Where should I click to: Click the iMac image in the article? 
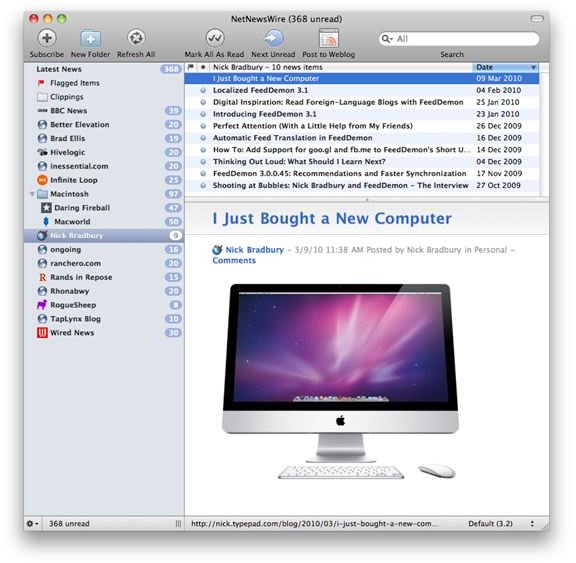point(340,382)
